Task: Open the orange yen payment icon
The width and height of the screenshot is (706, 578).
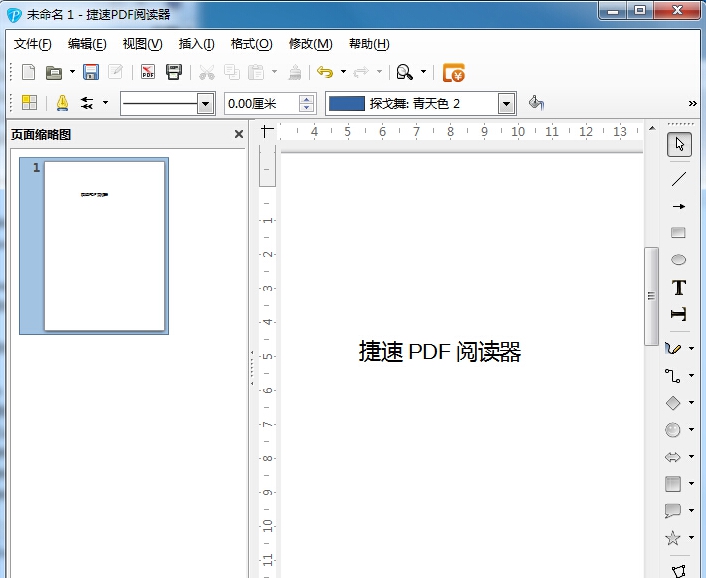Action: point(453,72)
